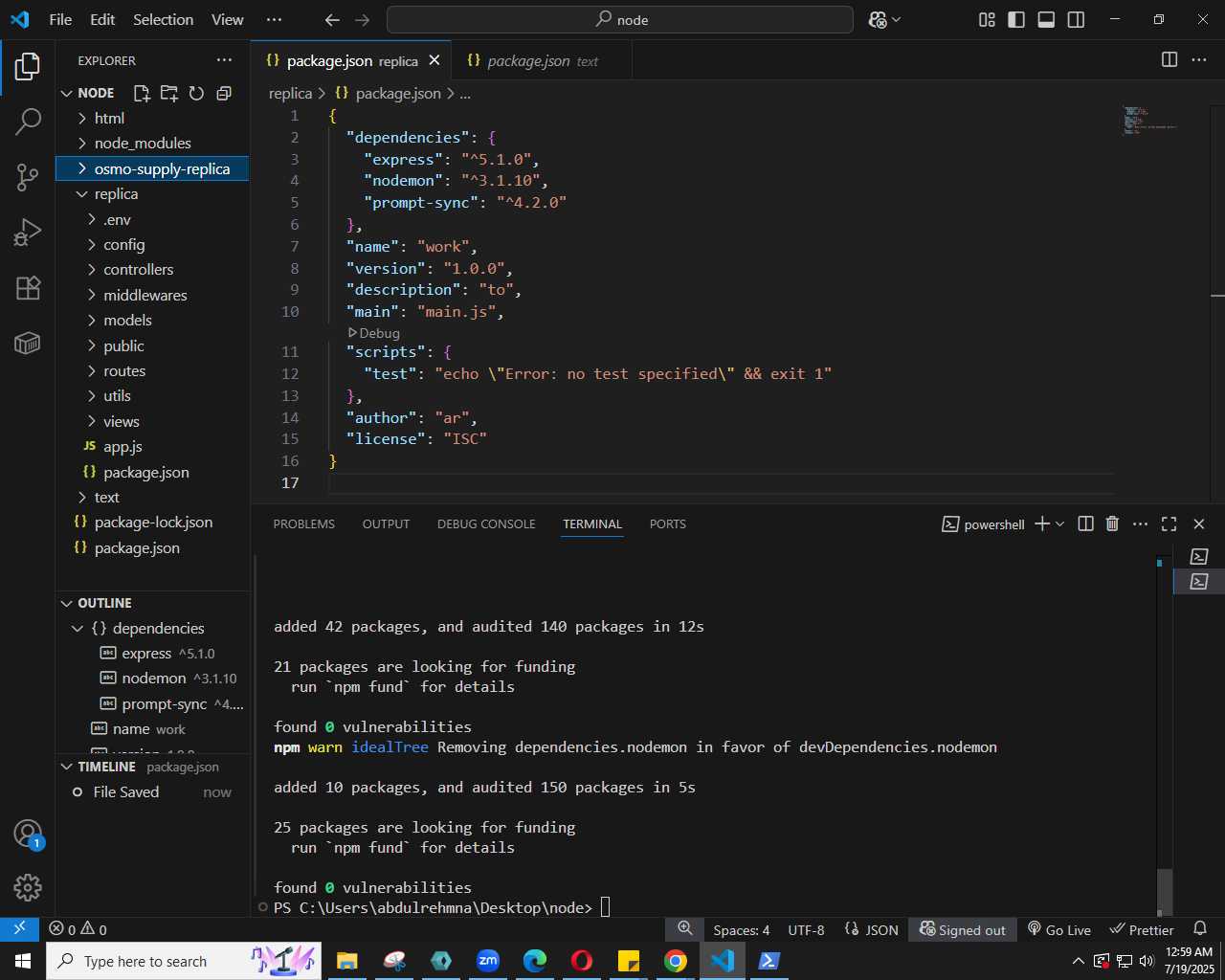
Task: Split the editor to the right
Action: pos(1169,59)
